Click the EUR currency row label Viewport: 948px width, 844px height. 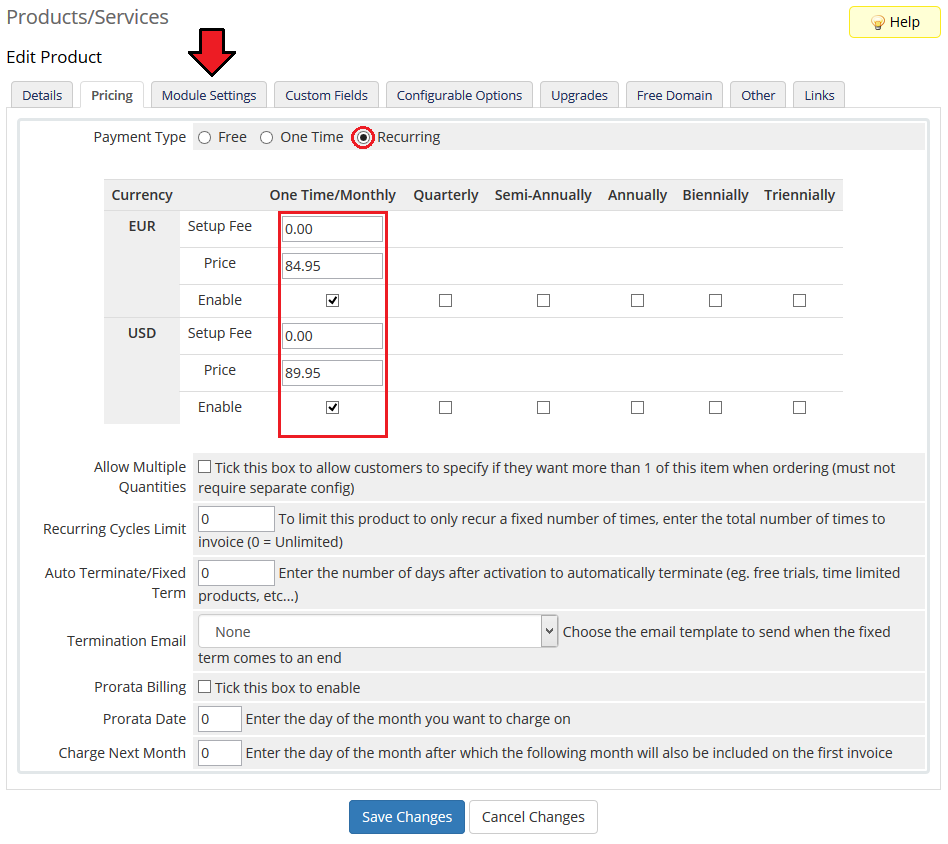point(142,226)
